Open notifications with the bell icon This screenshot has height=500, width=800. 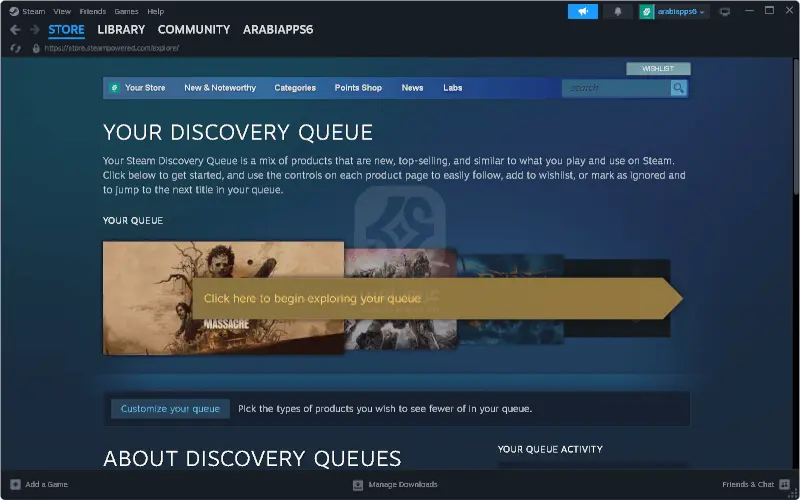point(618,11)
